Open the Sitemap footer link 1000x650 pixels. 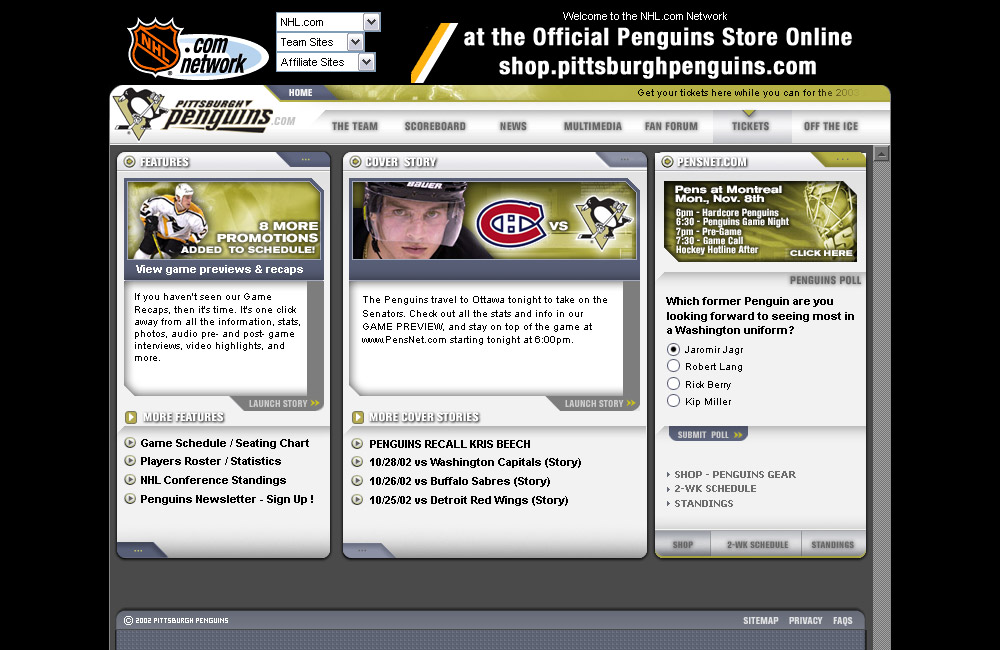point(761,621)
